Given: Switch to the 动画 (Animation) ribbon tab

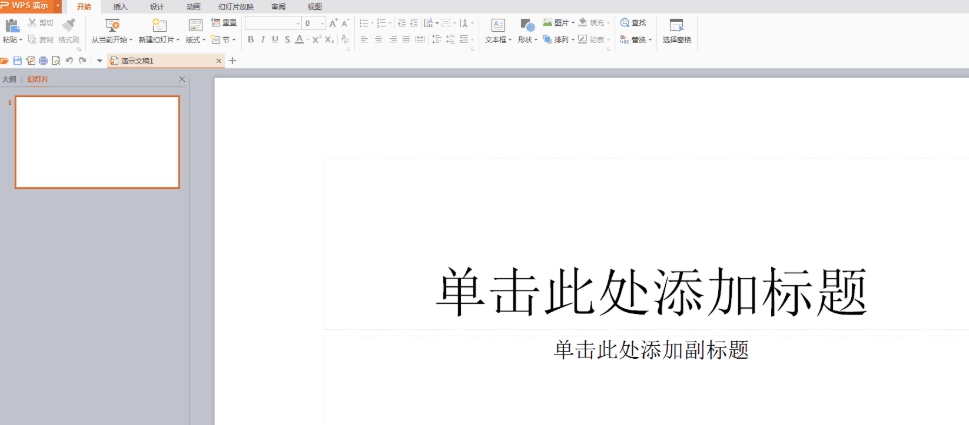Looking at the screenshot, I should point(193,7).
